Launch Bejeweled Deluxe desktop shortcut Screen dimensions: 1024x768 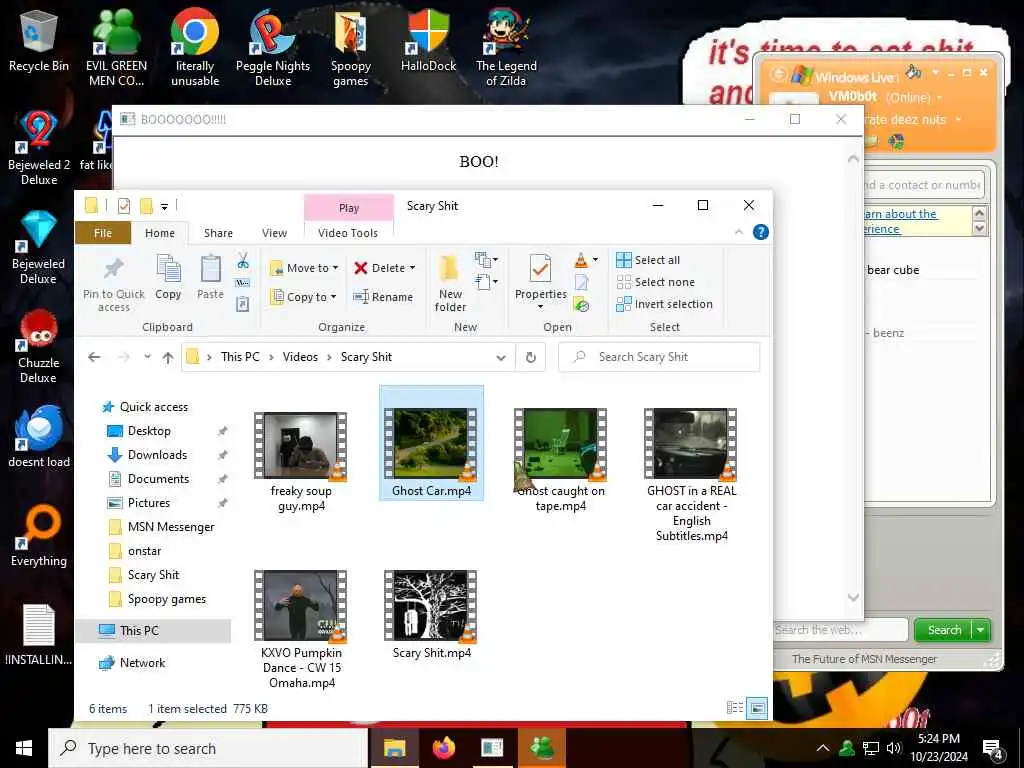[x=39, y=247]
